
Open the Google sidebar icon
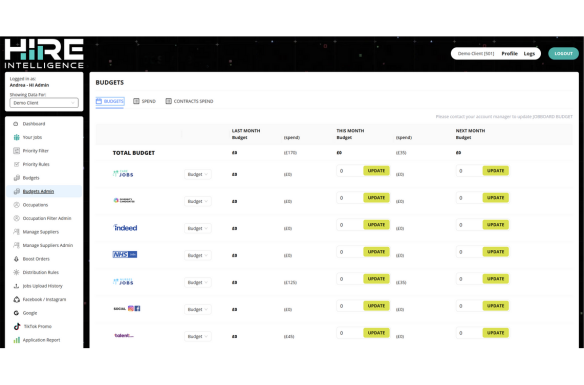pyautogui.click(x=16, y=313)
